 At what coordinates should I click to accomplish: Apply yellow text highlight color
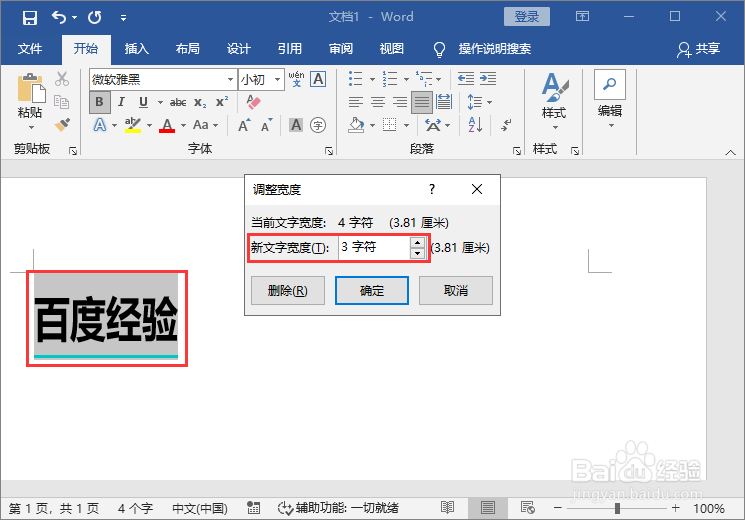(133, 125)
